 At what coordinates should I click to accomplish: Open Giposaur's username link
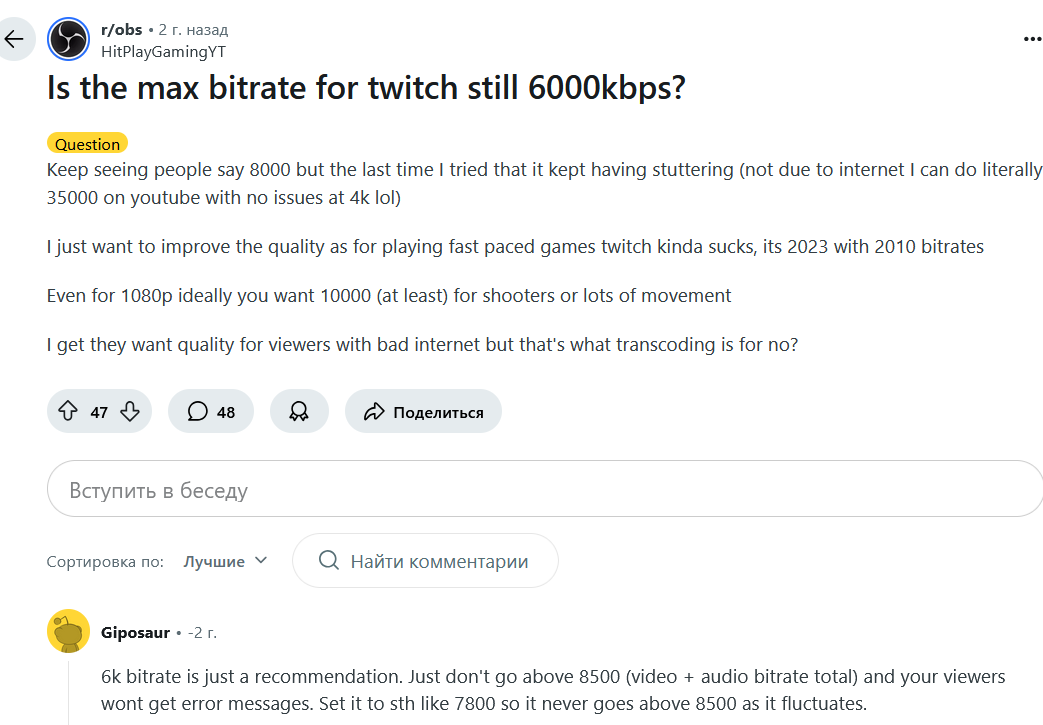point(135,633)
